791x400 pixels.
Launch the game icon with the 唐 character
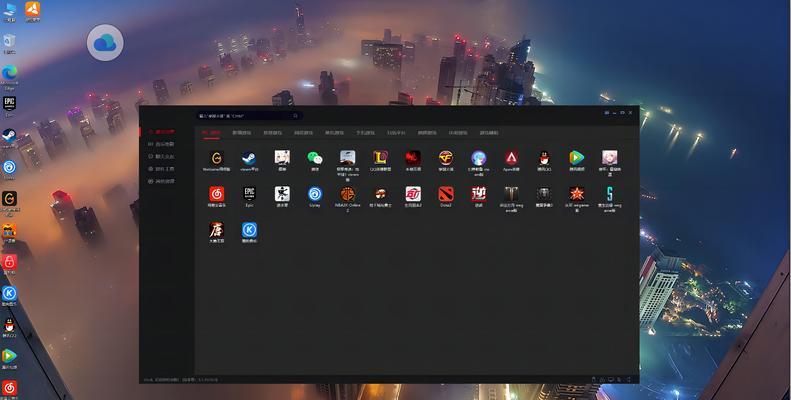[216, 230]
